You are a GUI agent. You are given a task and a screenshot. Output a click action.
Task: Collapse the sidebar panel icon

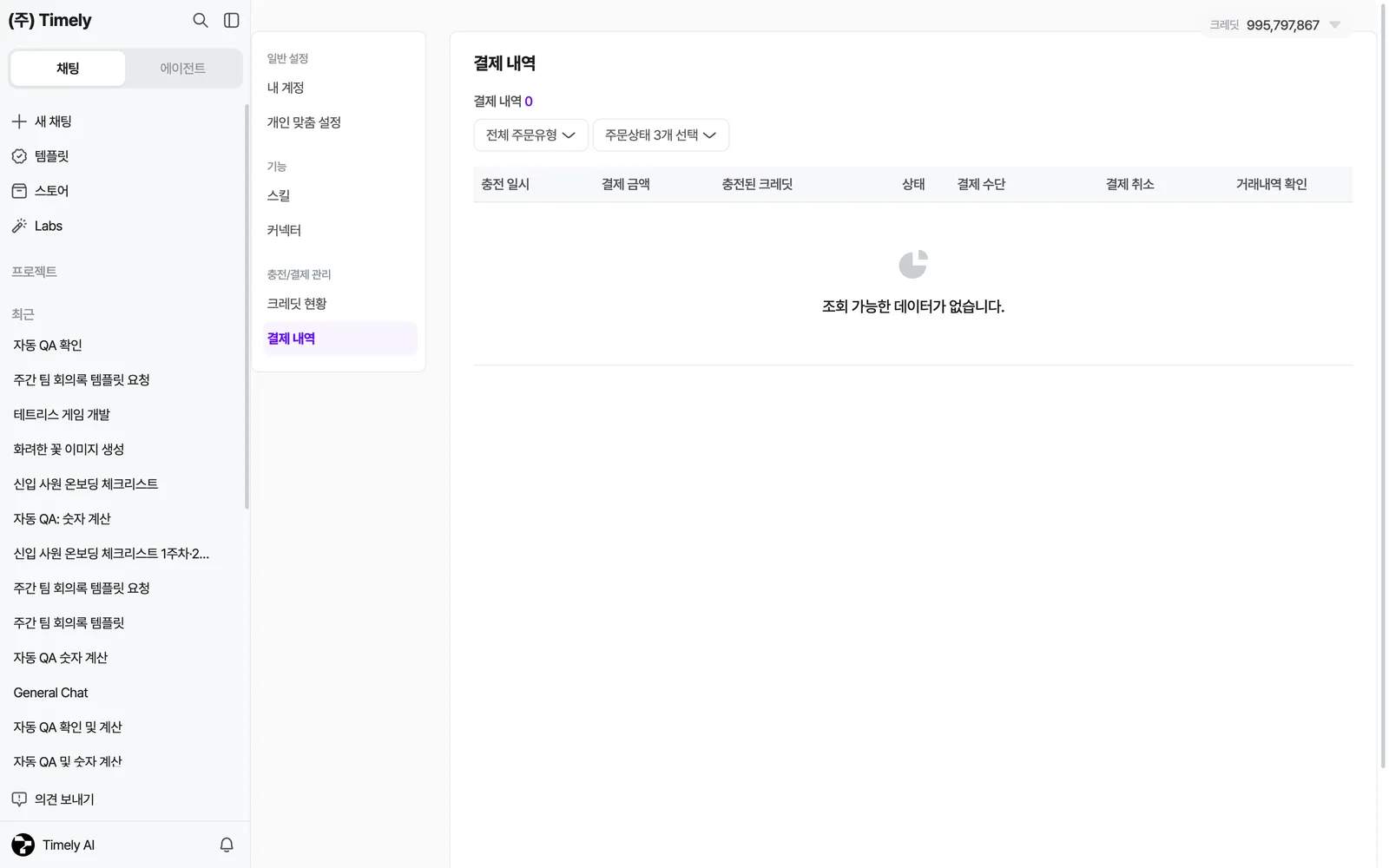(x=232, y=20)
